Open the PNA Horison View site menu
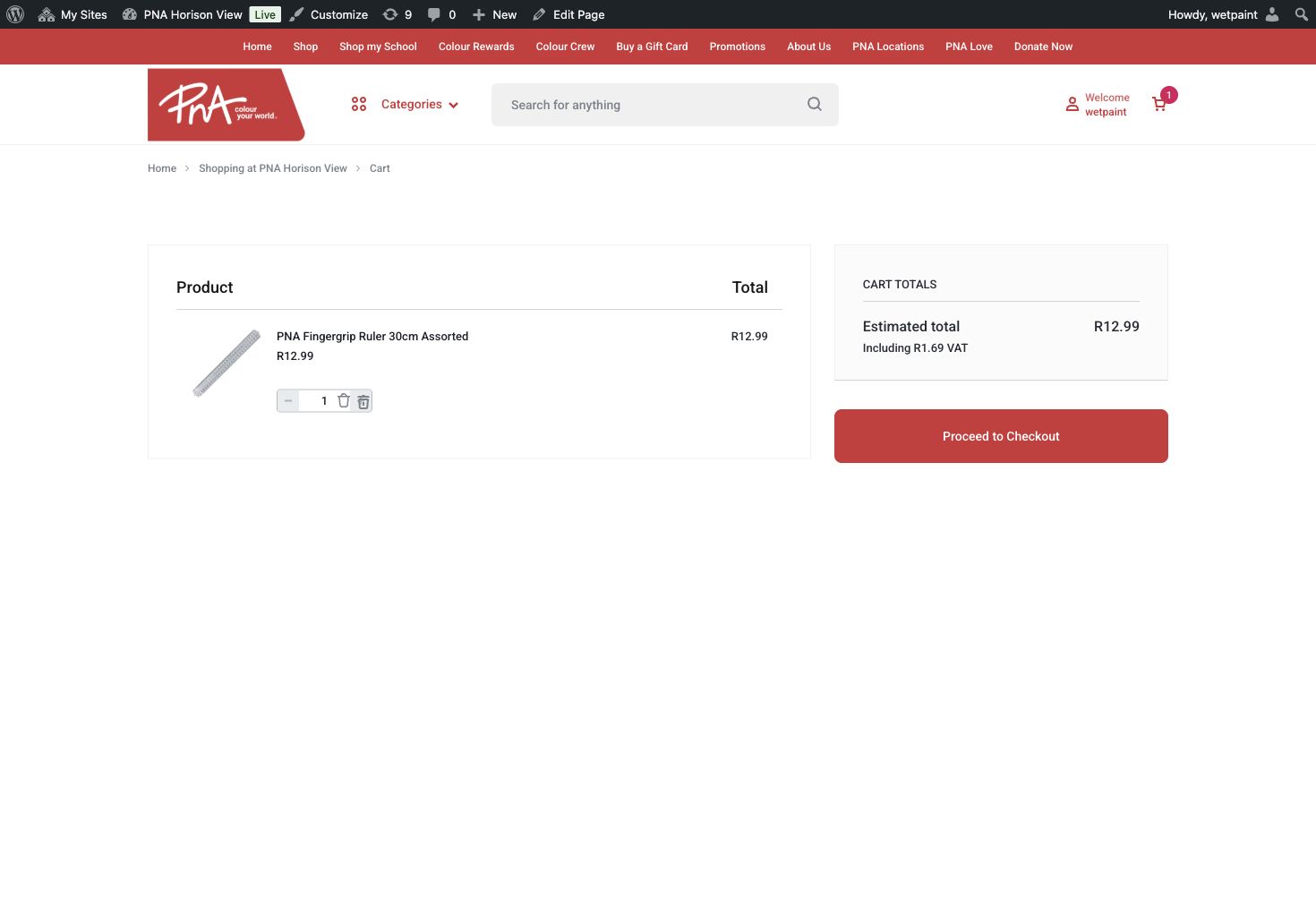Screen dimensions: 1316x917 (x=183, y=14)
